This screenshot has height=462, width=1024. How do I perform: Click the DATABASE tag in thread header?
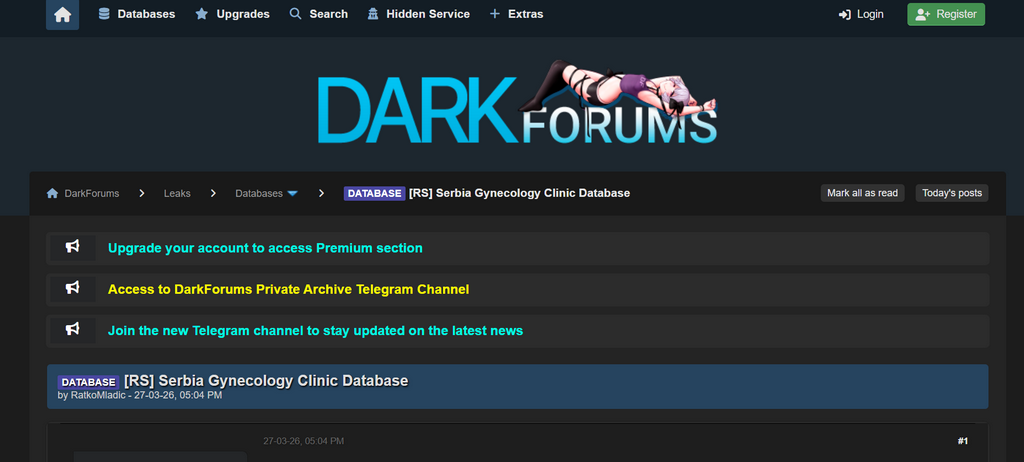click(88, 382)
